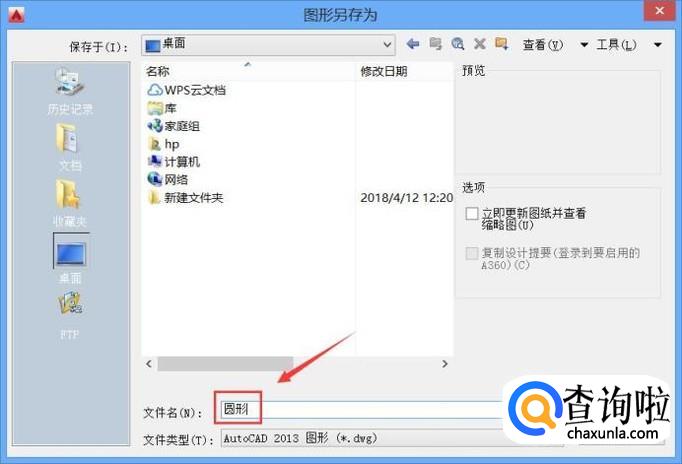Click the 文件名 input field containing 圆形
The image size is (682, 464).
click(x=361, y=409)
